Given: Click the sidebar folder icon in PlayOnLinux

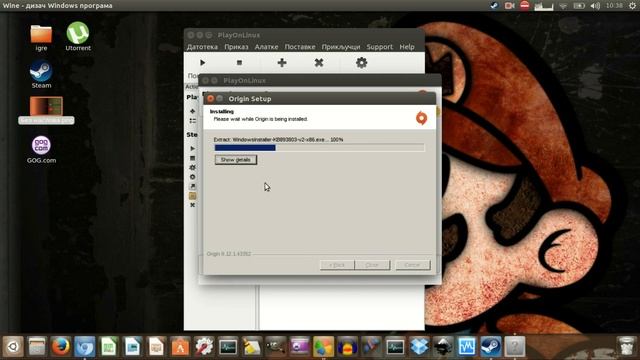Looking at the screenshot, I should (193, 196).
